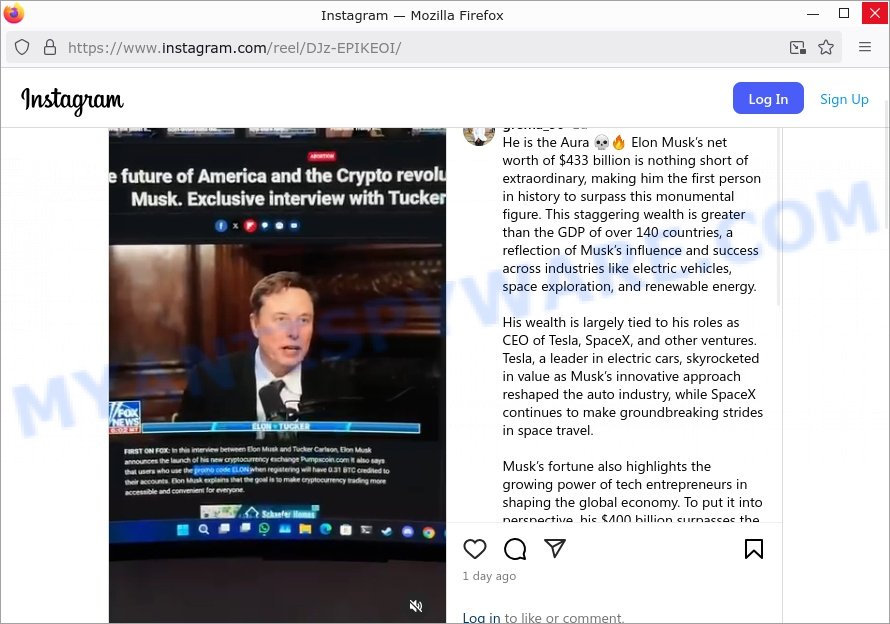890x624 pixels.
Task: Open the Sign Up link
Action: [x=844, y=99]
